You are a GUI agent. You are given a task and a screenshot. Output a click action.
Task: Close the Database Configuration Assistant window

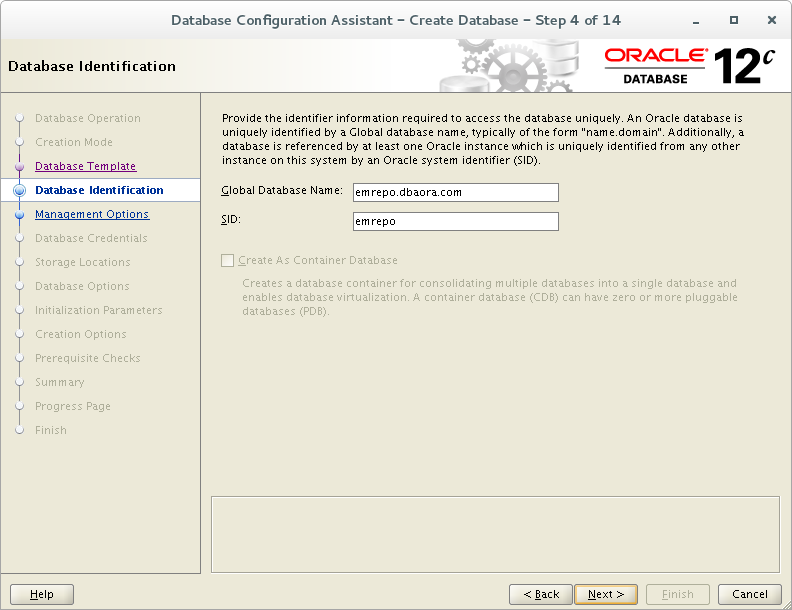point(771,20)
